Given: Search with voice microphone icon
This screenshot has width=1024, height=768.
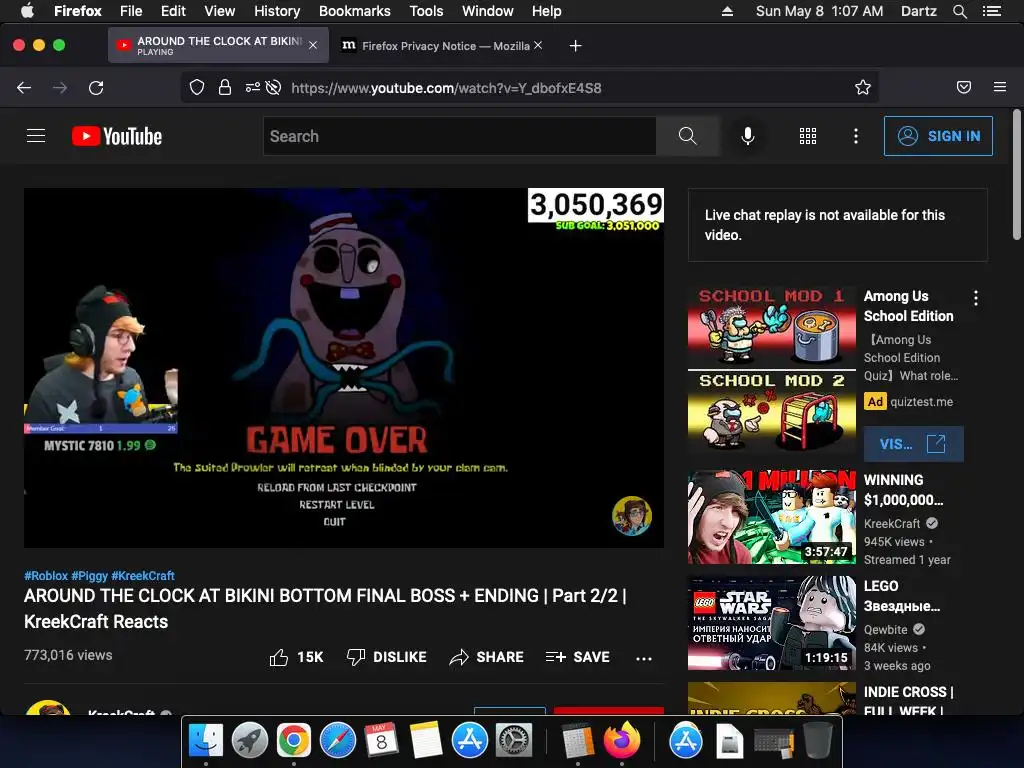Looking at the screenshot, I should pyautogui.click(x=748, y=136).
